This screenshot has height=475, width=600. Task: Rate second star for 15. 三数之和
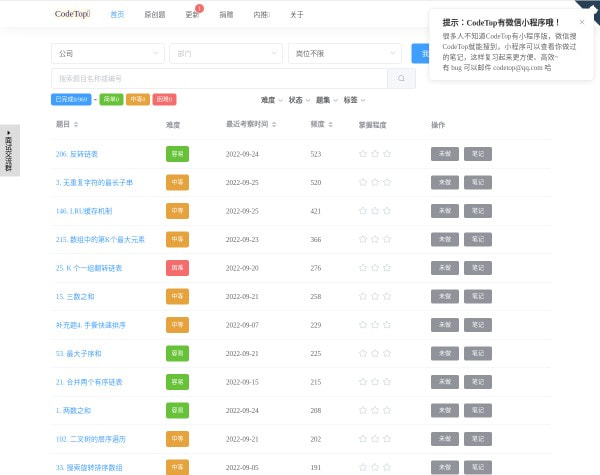tap(375, 297)
